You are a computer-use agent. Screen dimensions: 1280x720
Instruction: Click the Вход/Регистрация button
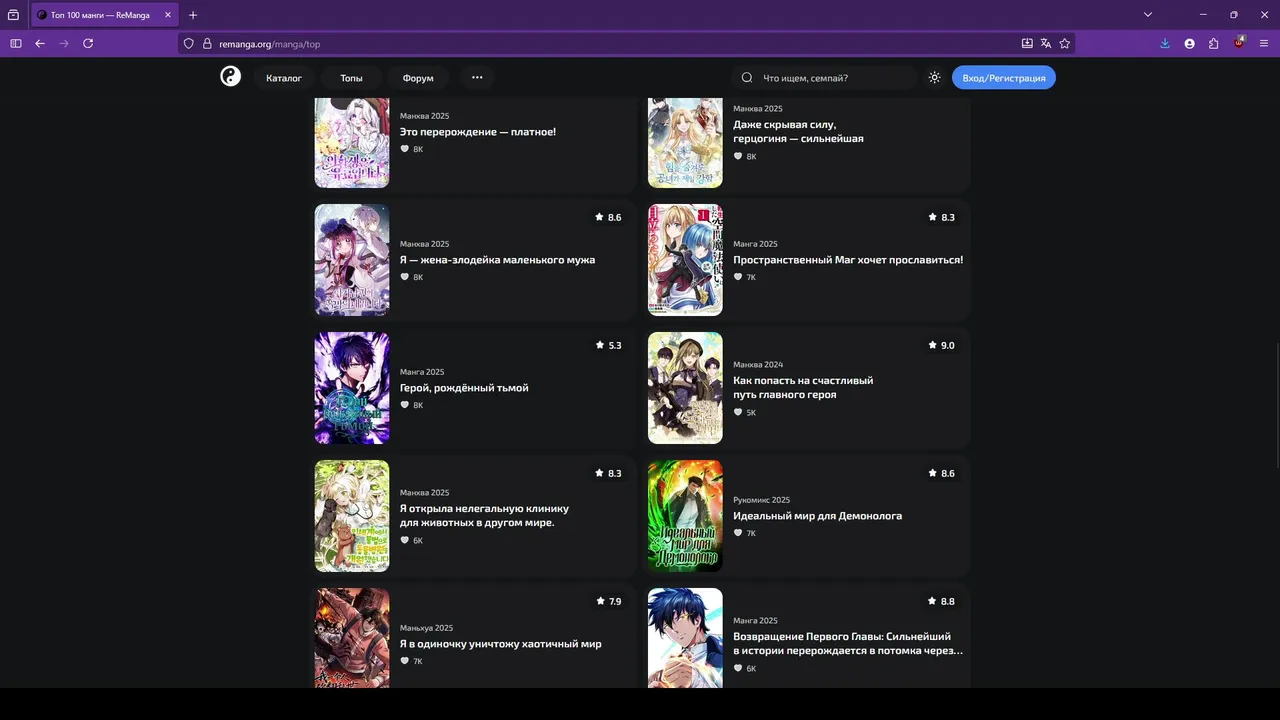[1004, 78]
